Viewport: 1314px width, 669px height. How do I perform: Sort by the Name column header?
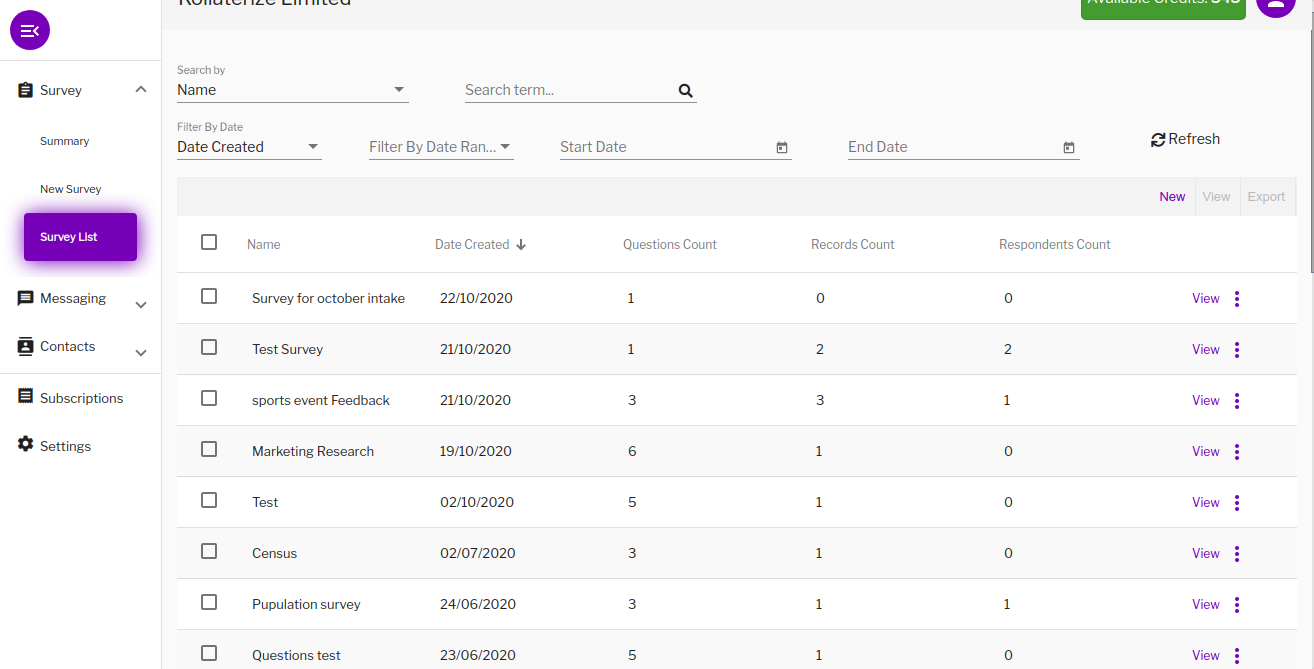coord(264,244)
